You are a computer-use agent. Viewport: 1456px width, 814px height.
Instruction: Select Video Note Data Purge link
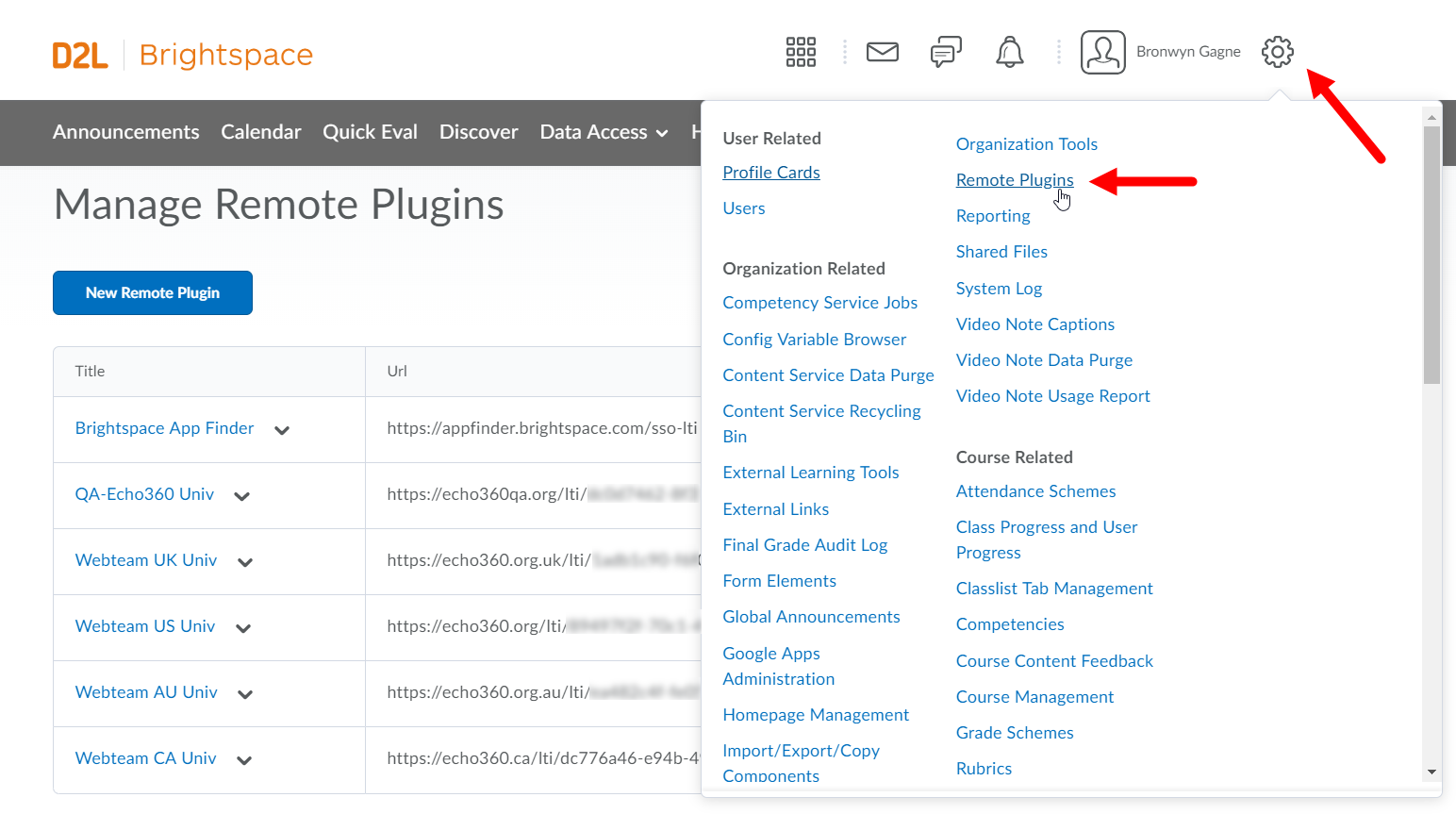pos(1044,360)
